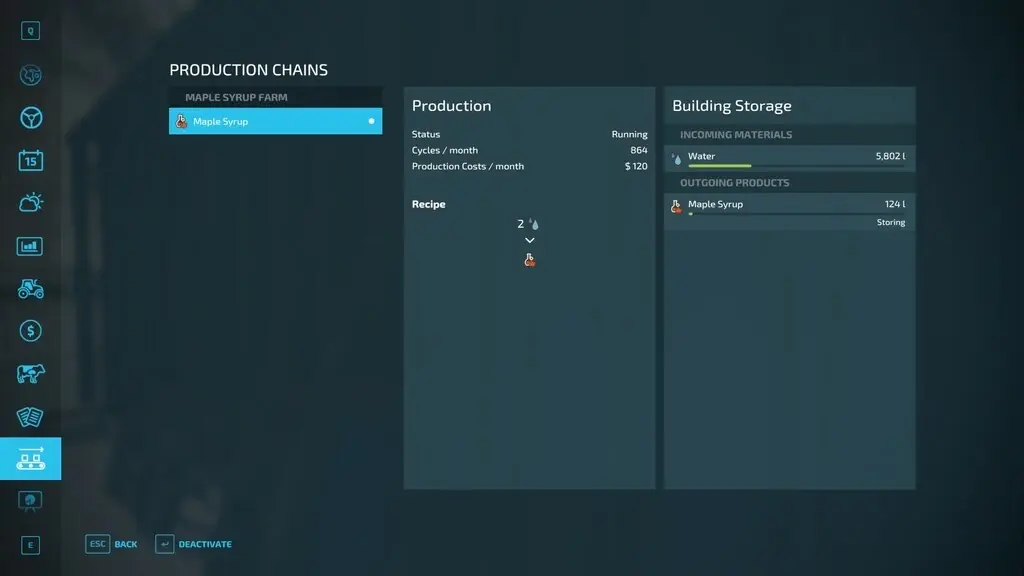Open the contracts papers icon
Image resolution: width=1024 pixels, height=576 pixels.
pyautogui.click(x=31, y=417)
